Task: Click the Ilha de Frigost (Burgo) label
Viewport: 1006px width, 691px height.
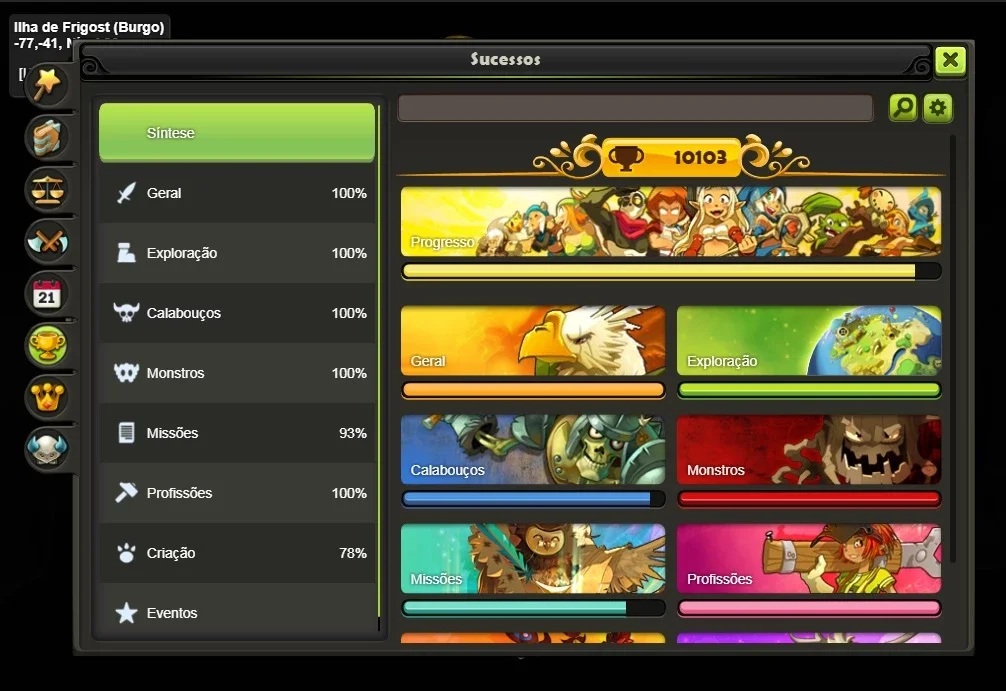Action: click(89, 27)
